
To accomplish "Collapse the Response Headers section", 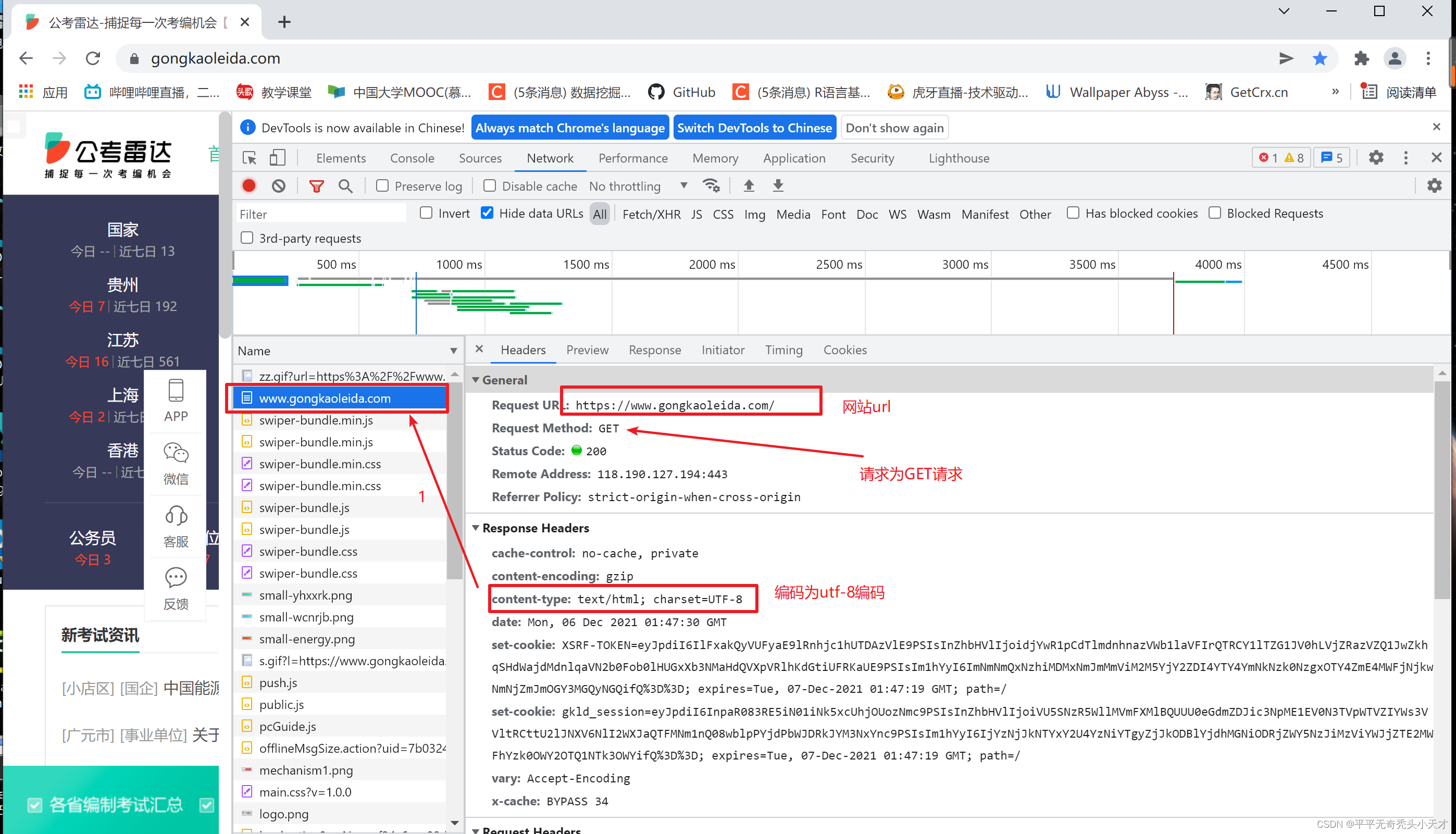I will point(476,528).
